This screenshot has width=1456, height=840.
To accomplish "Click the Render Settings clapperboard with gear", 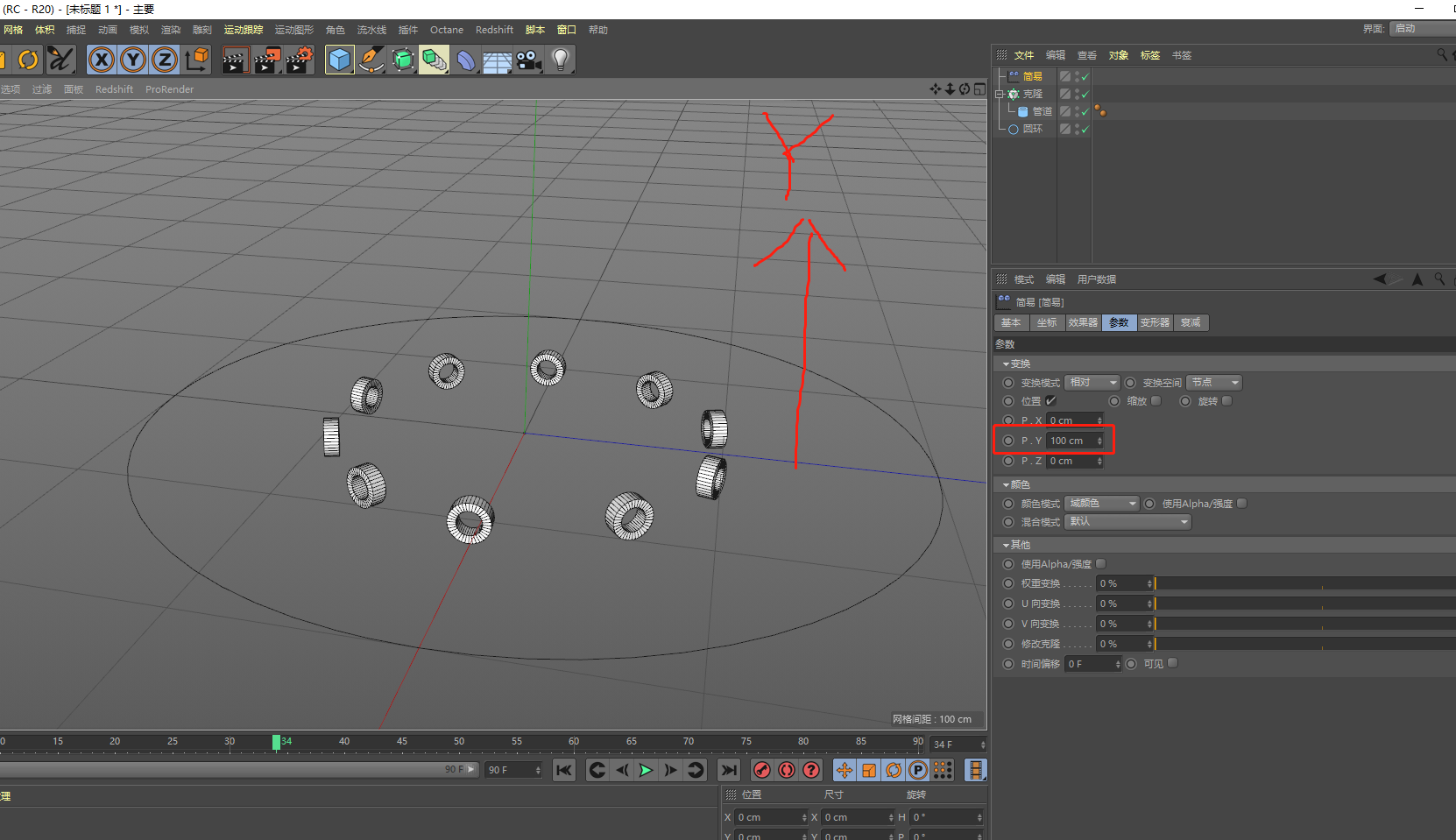I will (299, 60).
